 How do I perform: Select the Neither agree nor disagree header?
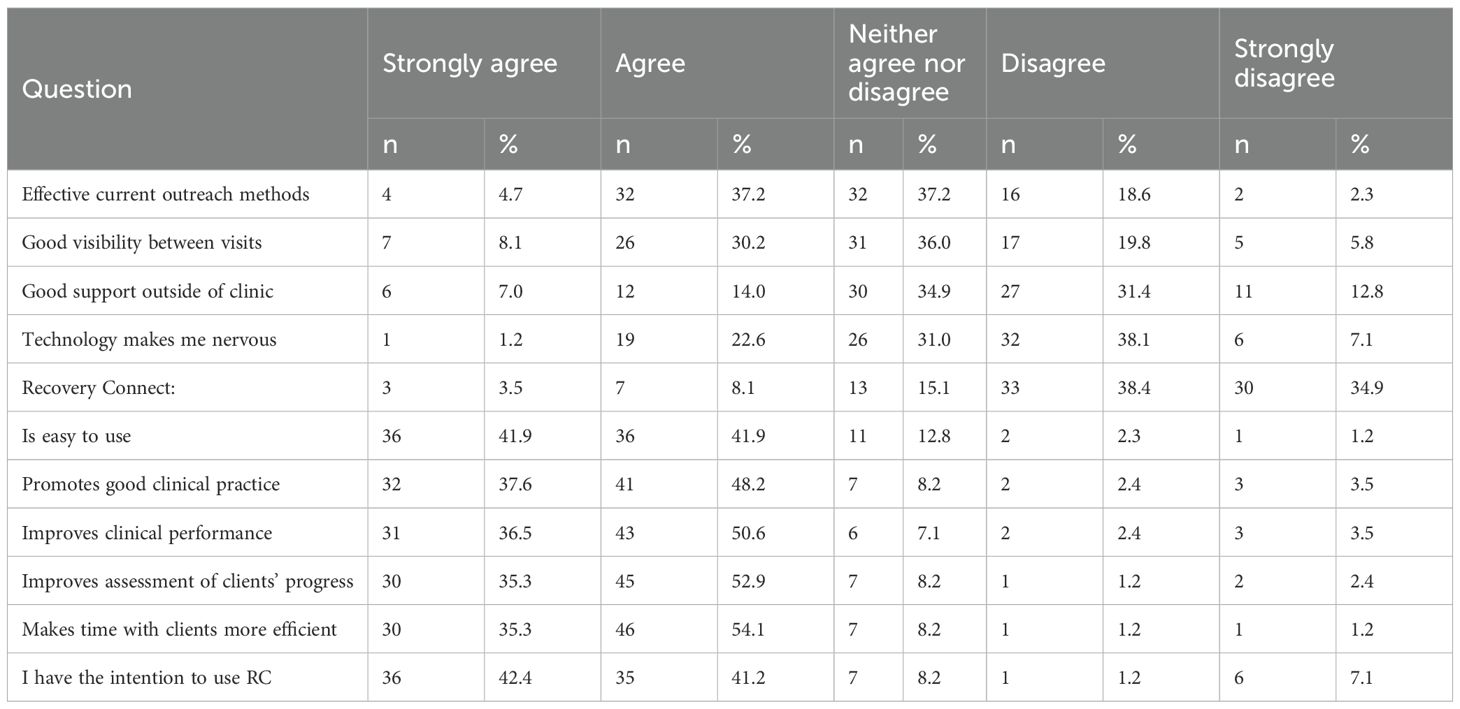[x=907, y=64]
